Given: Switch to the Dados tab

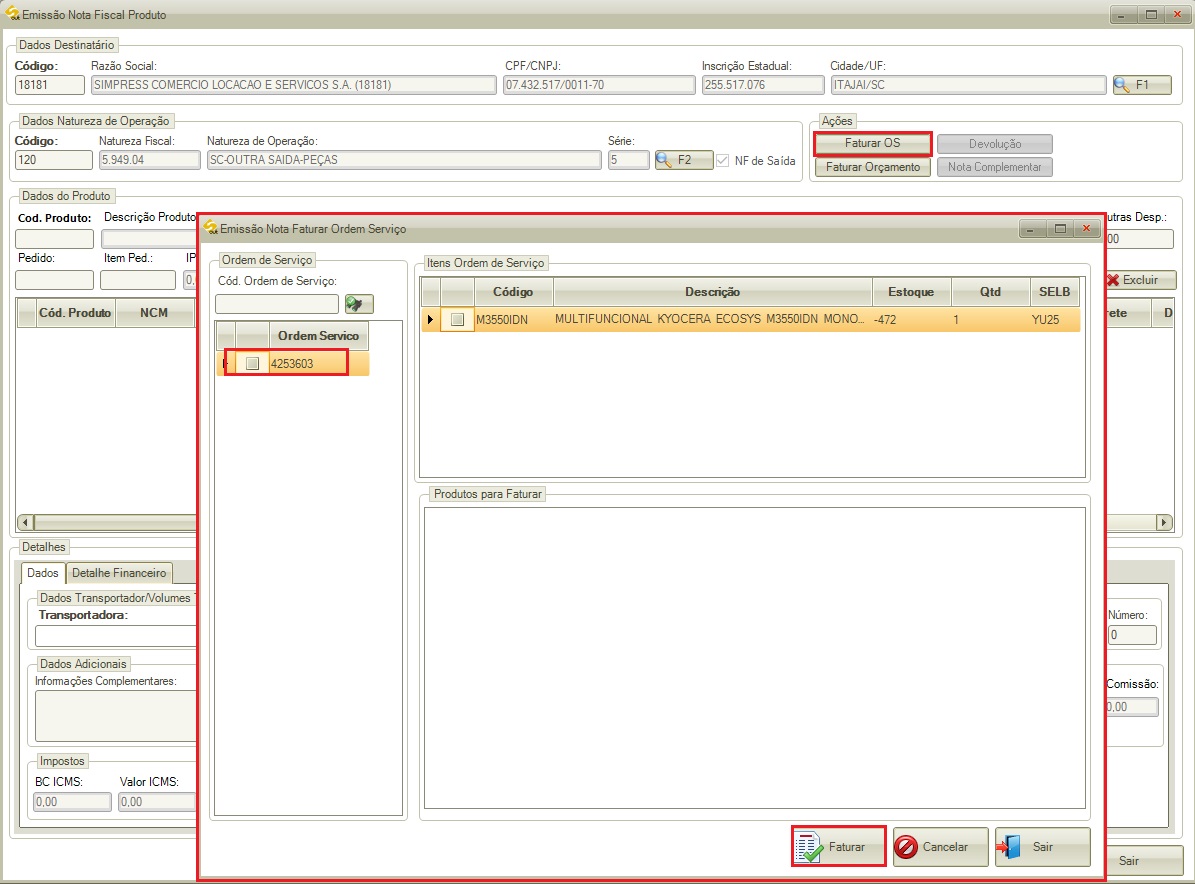Looking at the screenshot, I should click(x=43, y=573).
